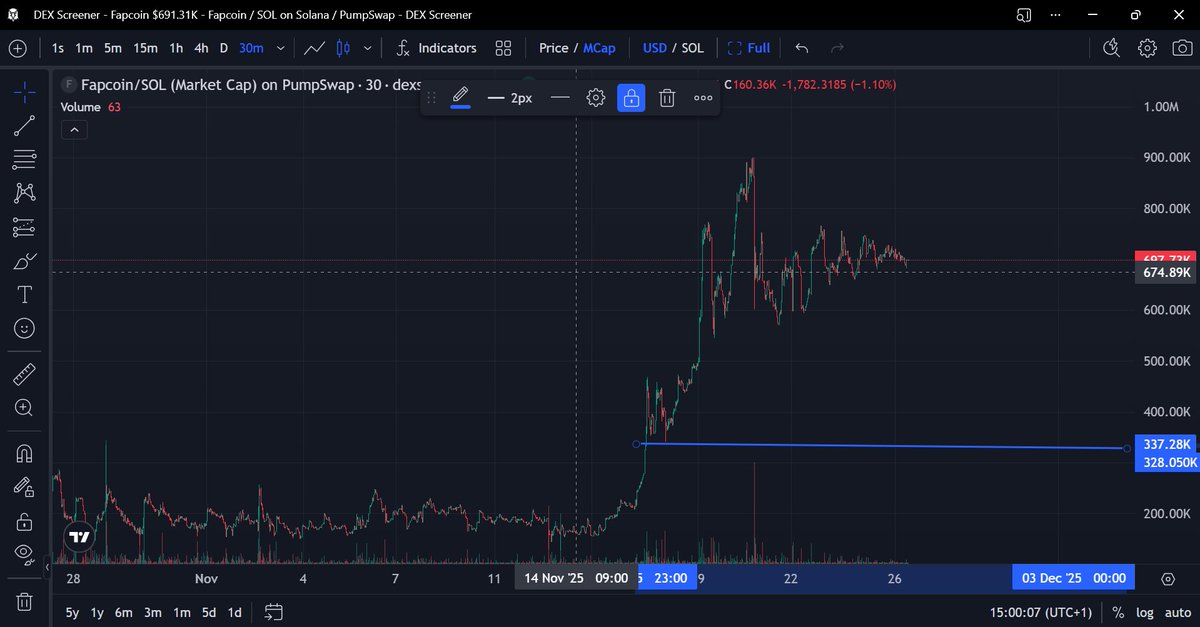Select the brush drawing tool
The image size is (1200, 627).
pos(24,261)
